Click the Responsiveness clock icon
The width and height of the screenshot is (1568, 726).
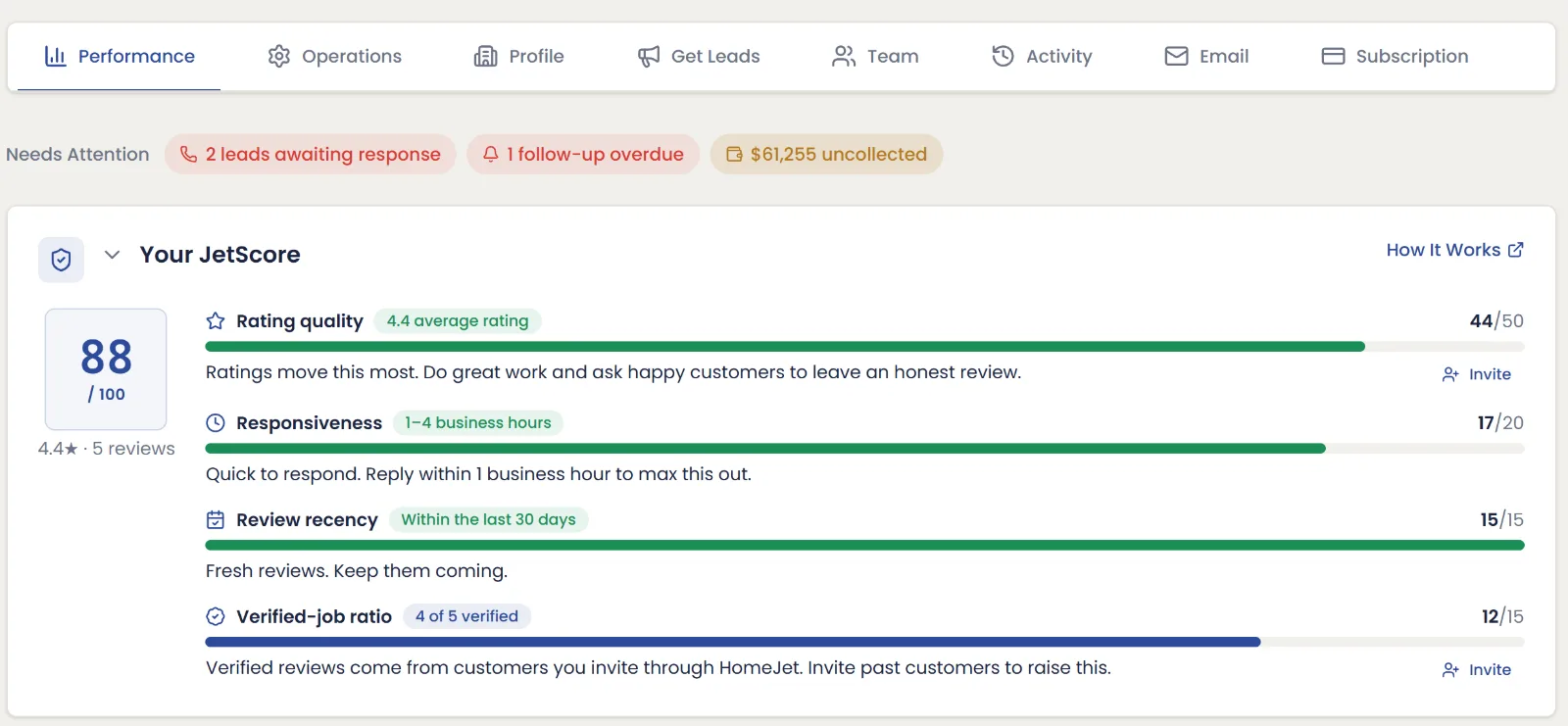pyautogui.click(x=216, y=422)
